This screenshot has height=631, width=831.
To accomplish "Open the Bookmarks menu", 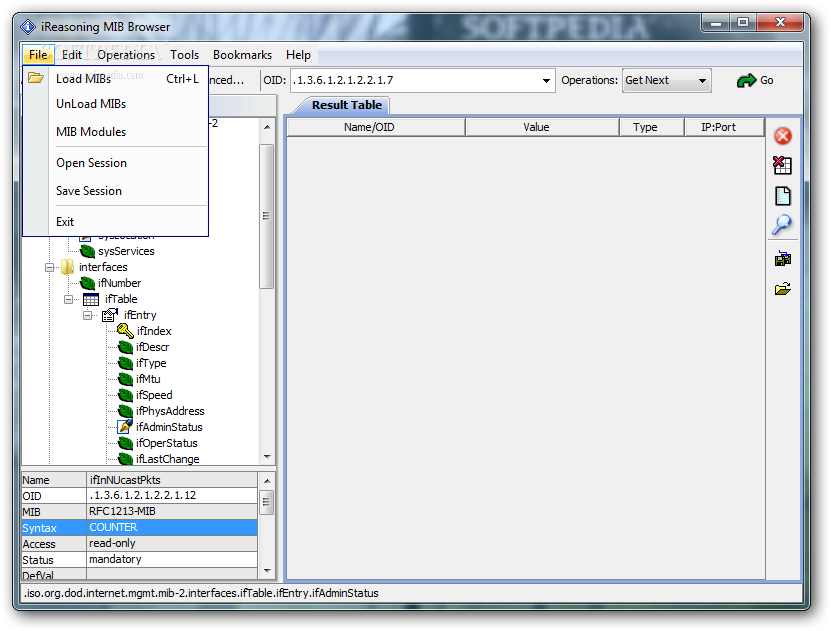I will pos(242,55).
